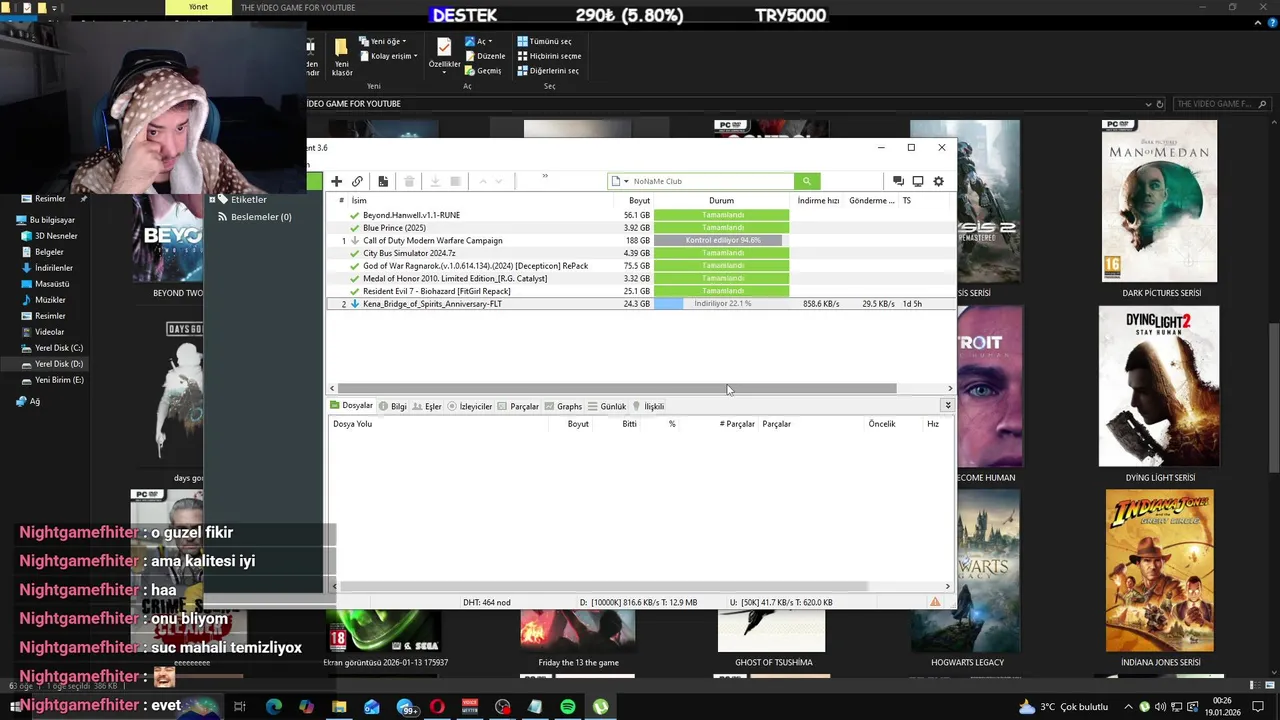Refresh the Explorer folder view

(1160, 104)
